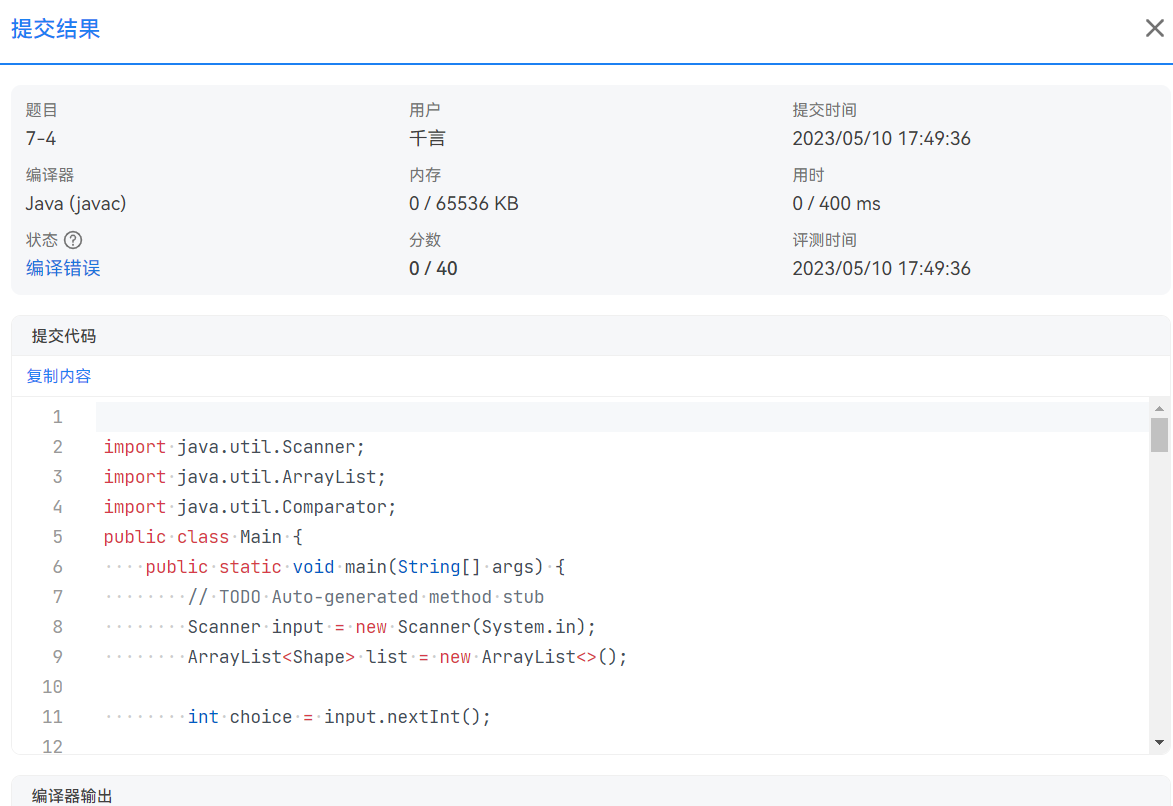Click the import java.util.Comparator line
Viewport: 1173px width, 806px height.
(250, 507)
